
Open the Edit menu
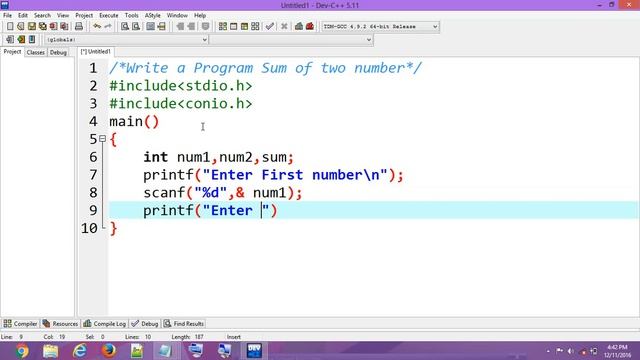pos(23,16)
